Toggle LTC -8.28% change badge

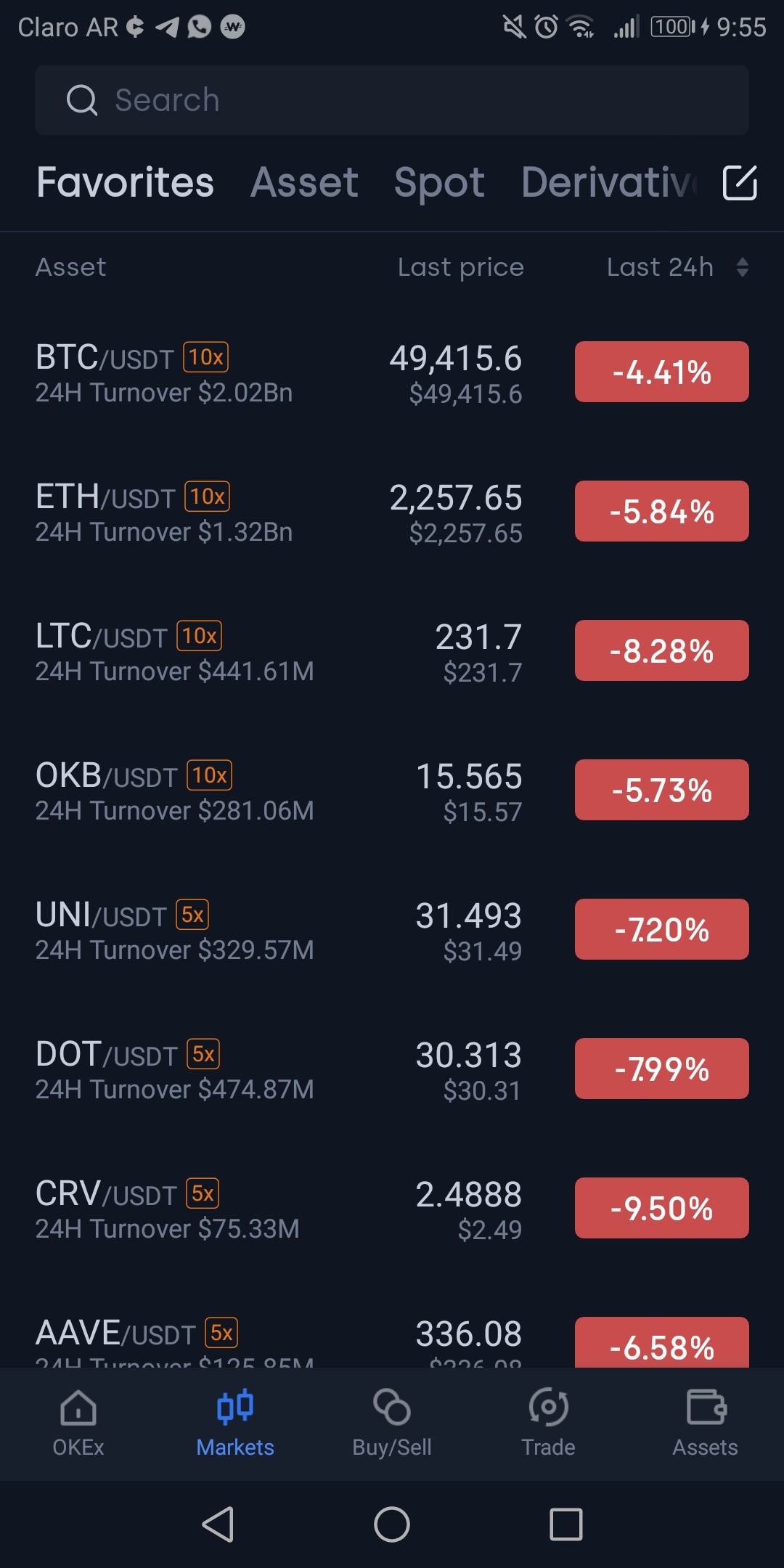click(662, 650)
